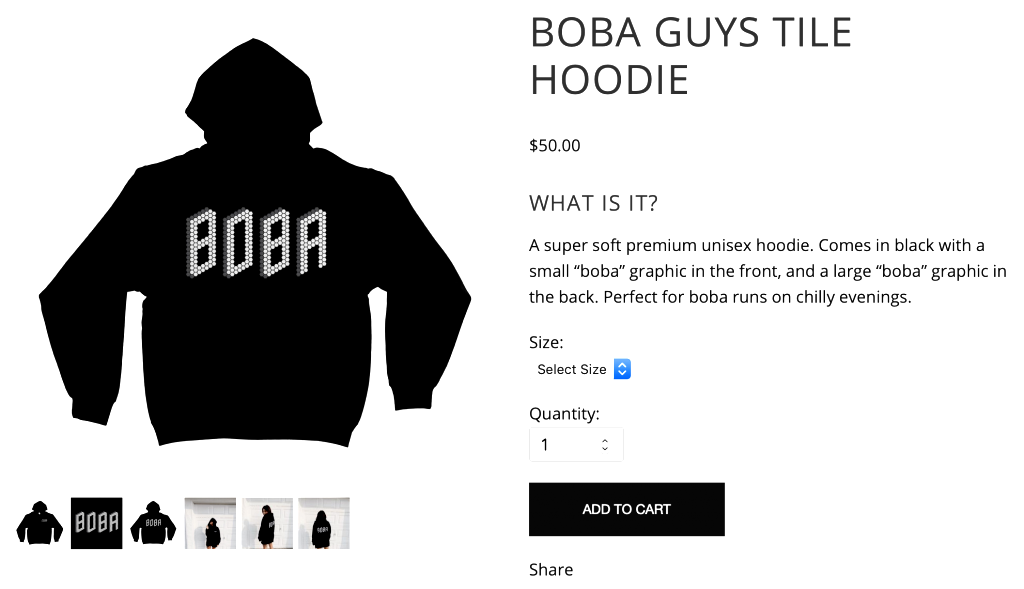Viewport: 1024px width, 589px height.
Task: Select the front-view hoodie thumbnail
Action: pos(40,523)
